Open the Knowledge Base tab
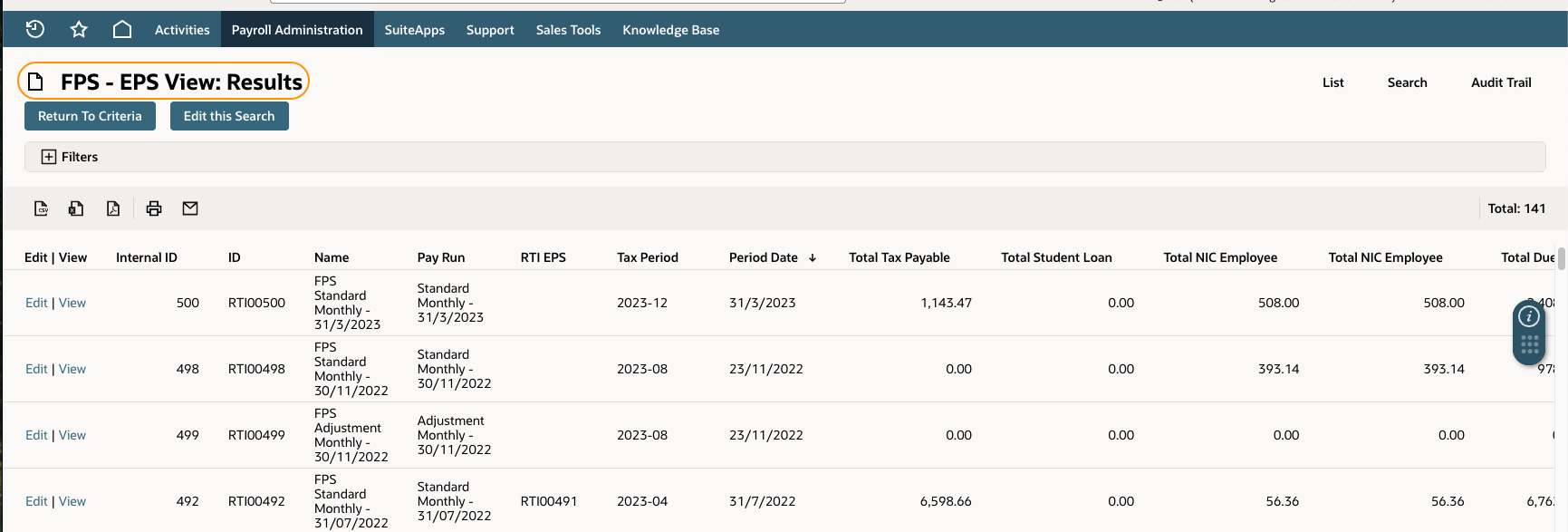1568x532 pixels. (x=671, y=30)
